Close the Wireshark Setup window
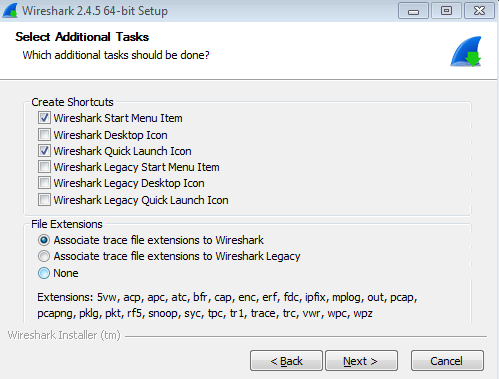Viewport: 499px width, 379px height. pyautogui.click(x=479, y=11)
